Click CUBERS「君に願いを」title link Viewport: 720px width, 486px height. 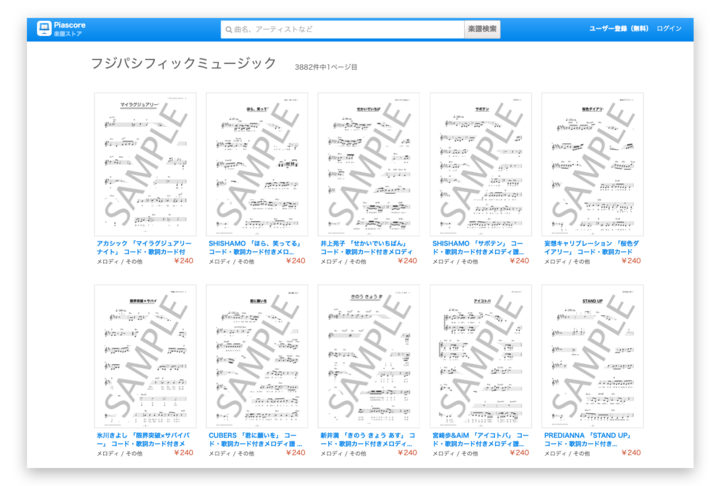pyautogui.click(x=255, y=439)
